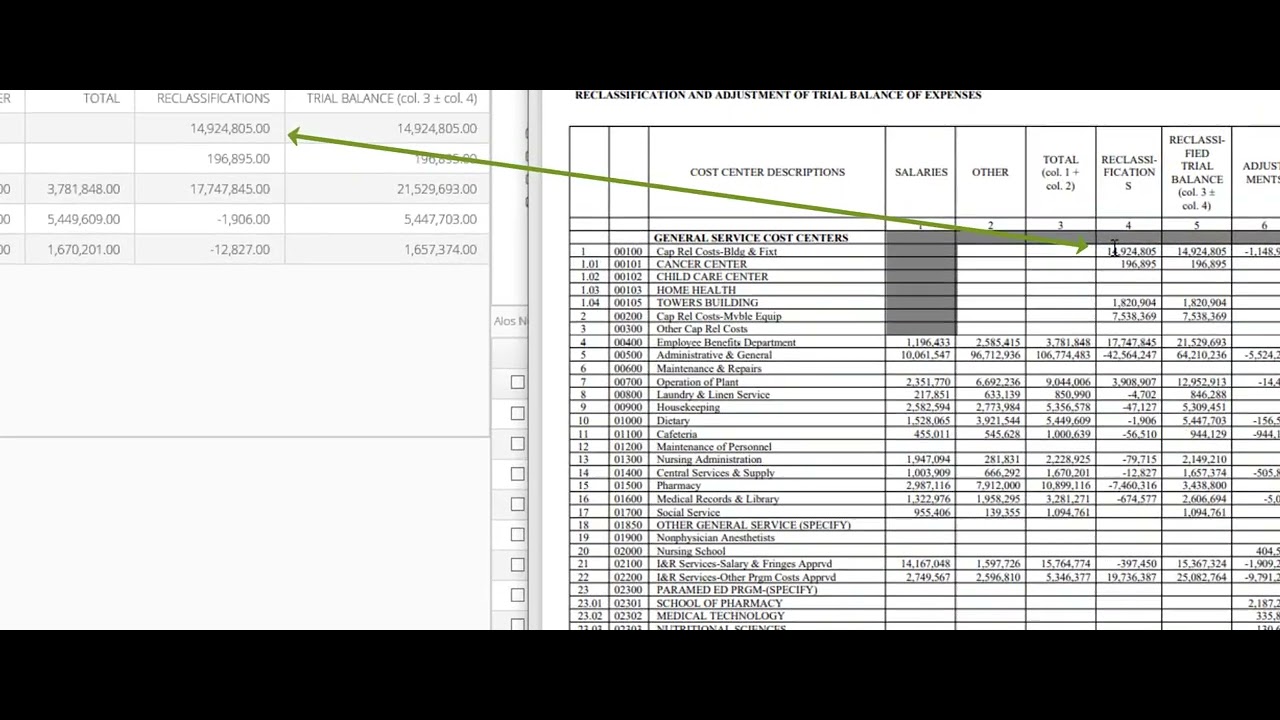Click the OTHER GENERAL SERVICE (SPECIFY) row label

tap(753, 525)
